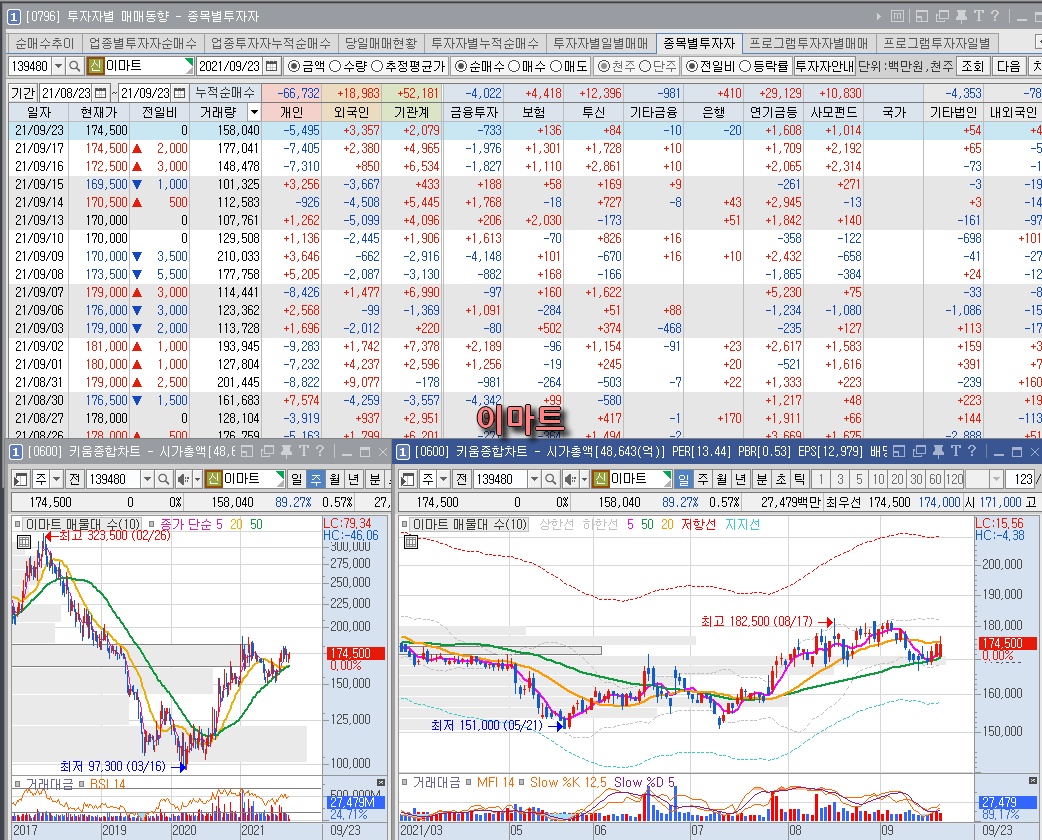Screen dimensions: 1042x840
Task: Click the '신' badge beside 이마트 in investor window
Action: (95, 66)
